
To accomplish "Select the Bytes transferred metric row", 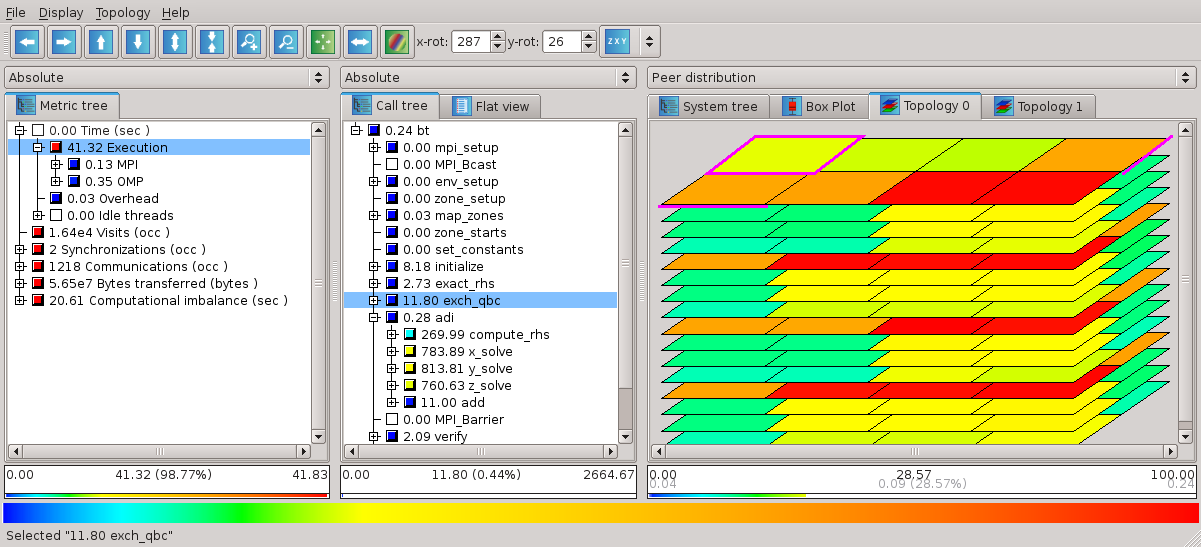I will click(x=145, y=283).
